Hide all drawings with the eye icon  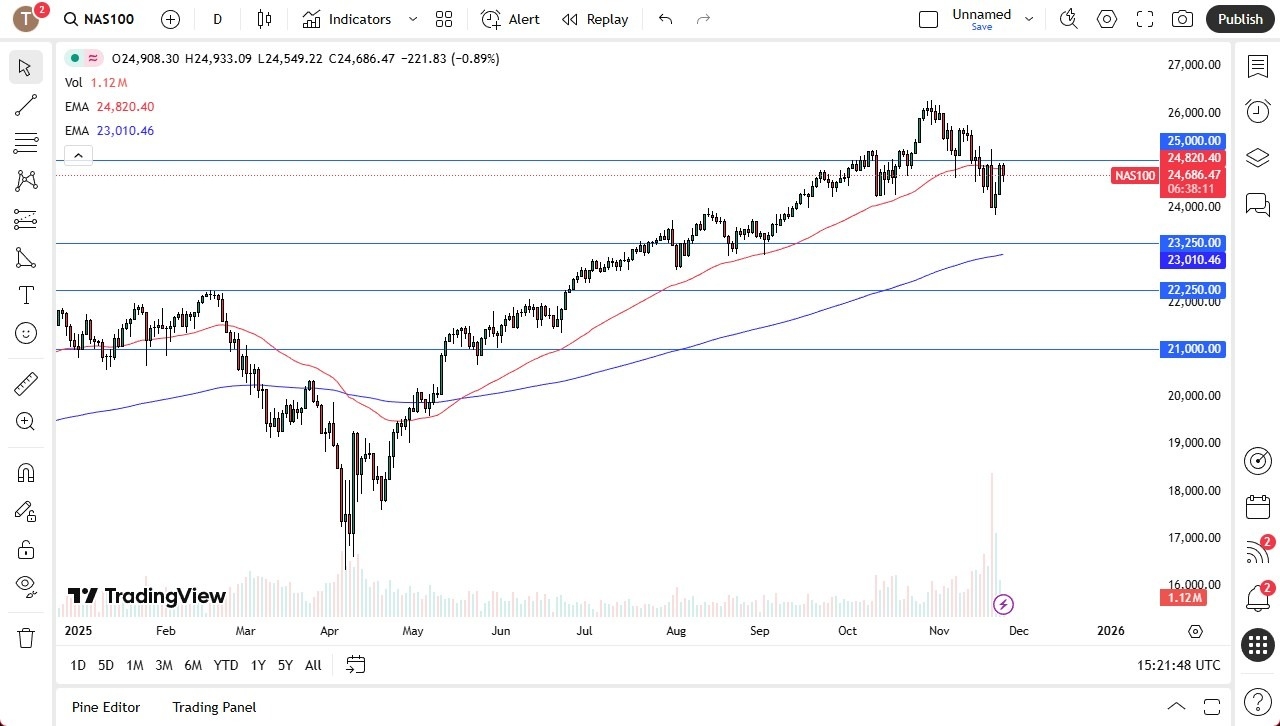click(25, 585)
